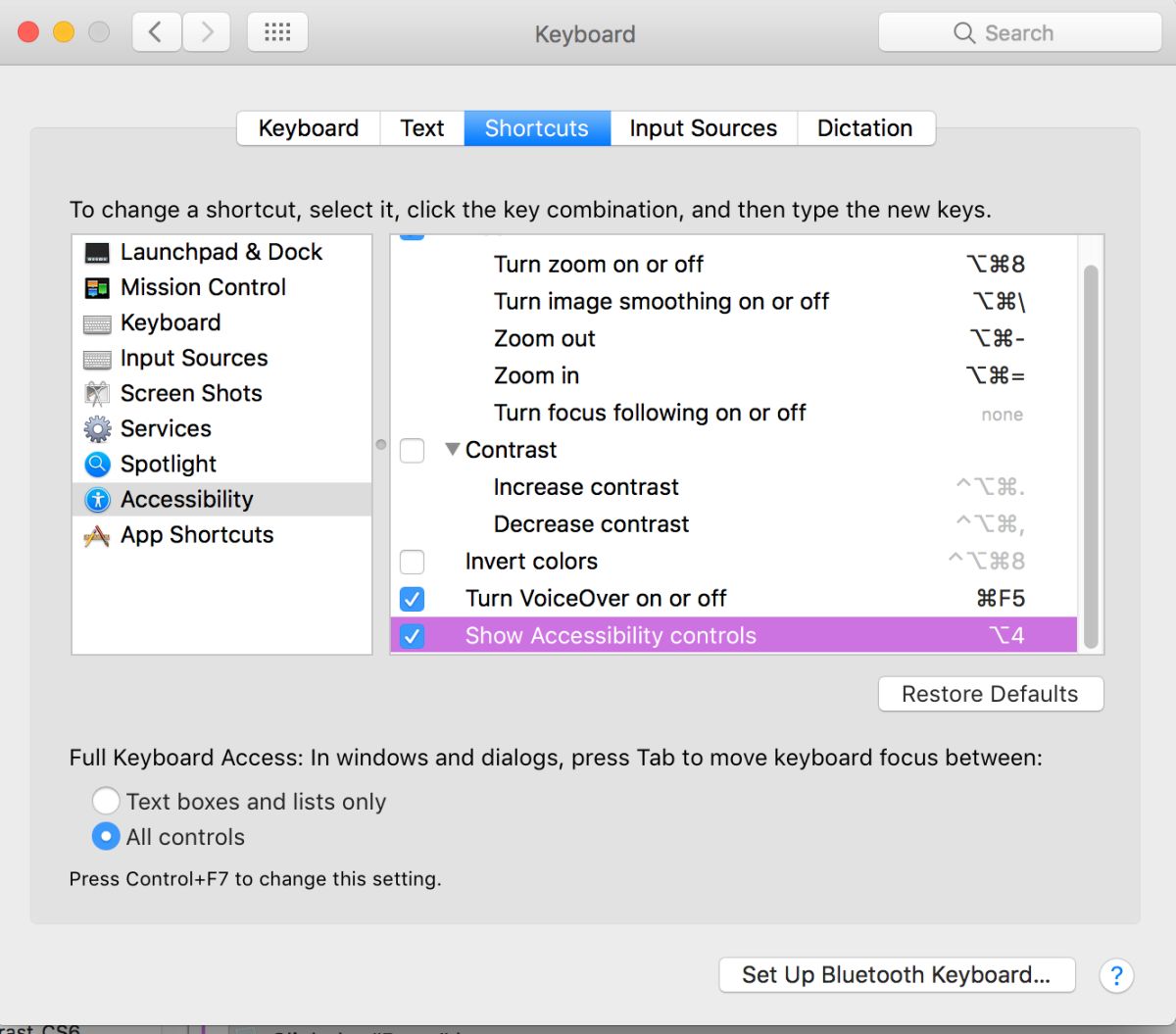1176x1034 pixels.
Task: Click the magnifier icon in Search field
Action: (964, 33)
